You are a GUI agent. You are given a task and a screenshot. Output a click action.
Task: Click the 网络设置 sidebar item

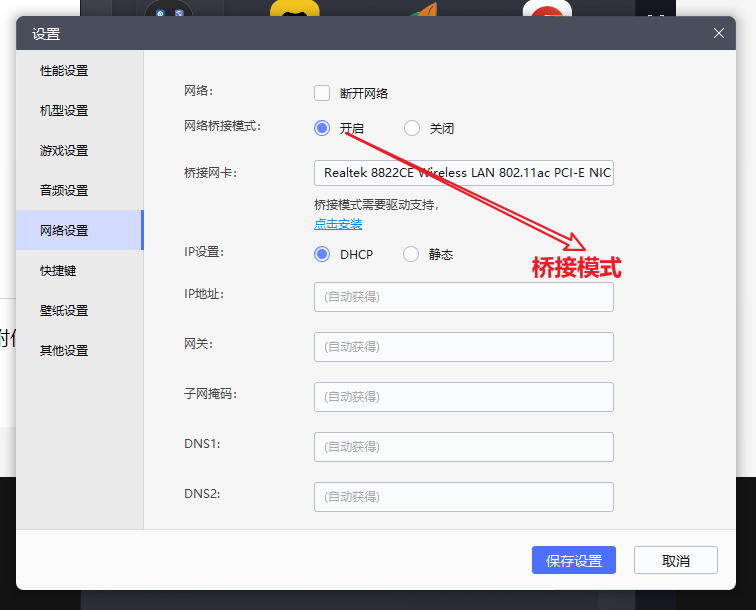click(64, 231)
